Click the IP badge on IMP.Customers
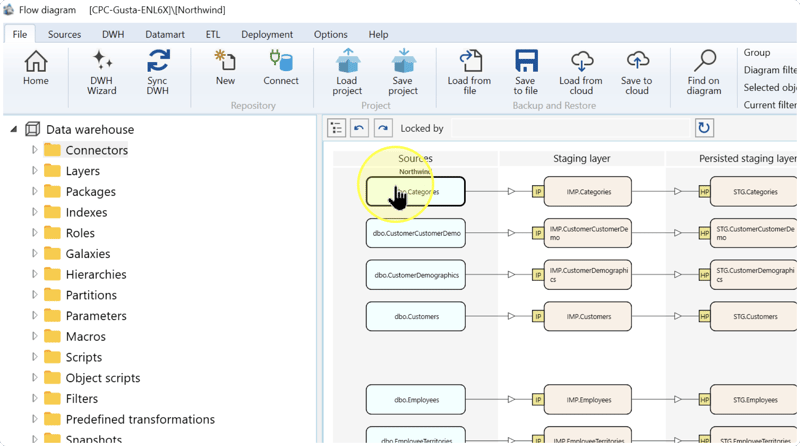The width and height of the screenshot is (800, 446). pyautogui.click(x=538, y=316)
